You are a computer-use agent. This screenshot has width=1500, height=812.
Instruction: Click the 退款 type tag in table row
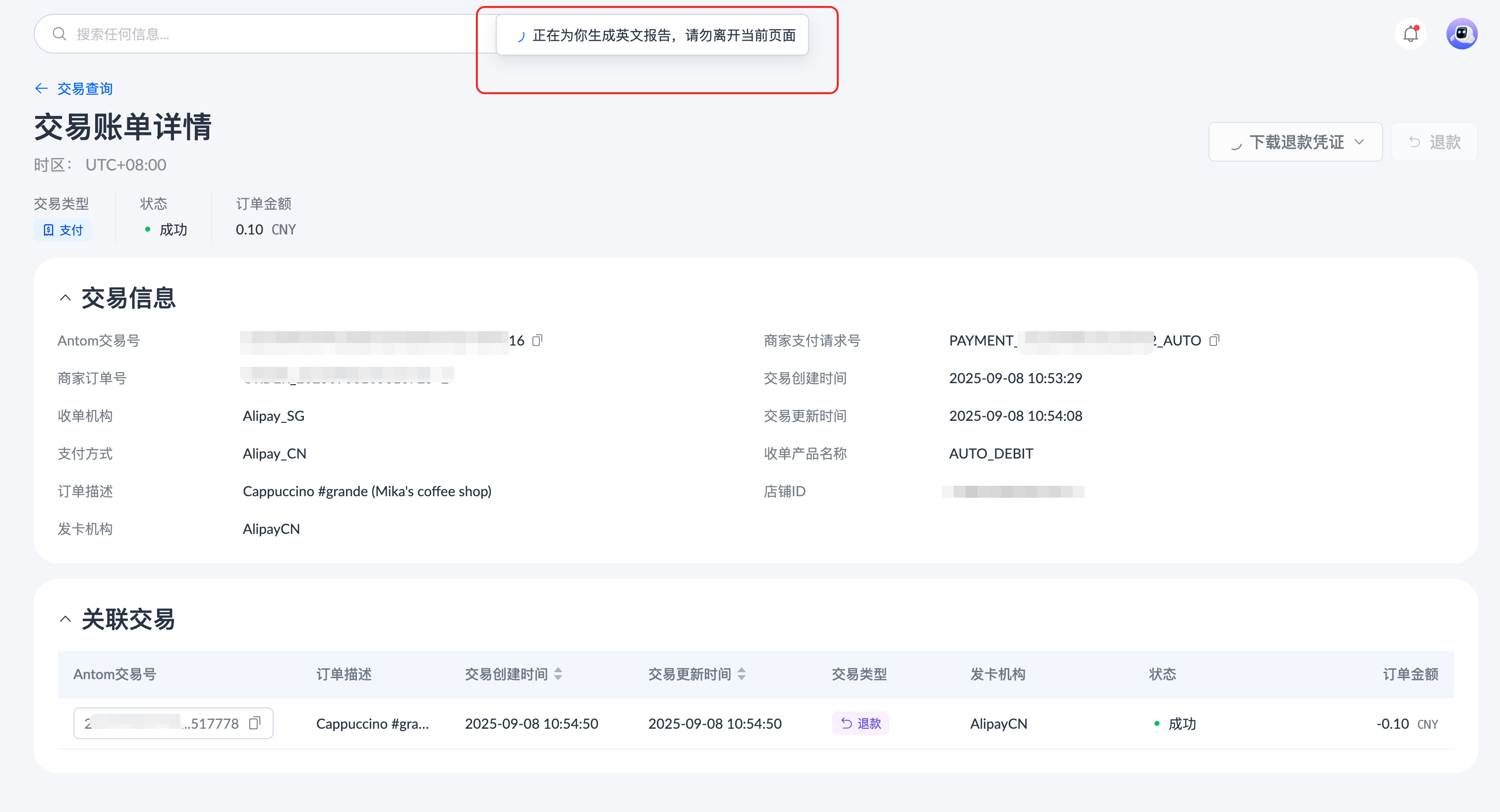(860, 723)
